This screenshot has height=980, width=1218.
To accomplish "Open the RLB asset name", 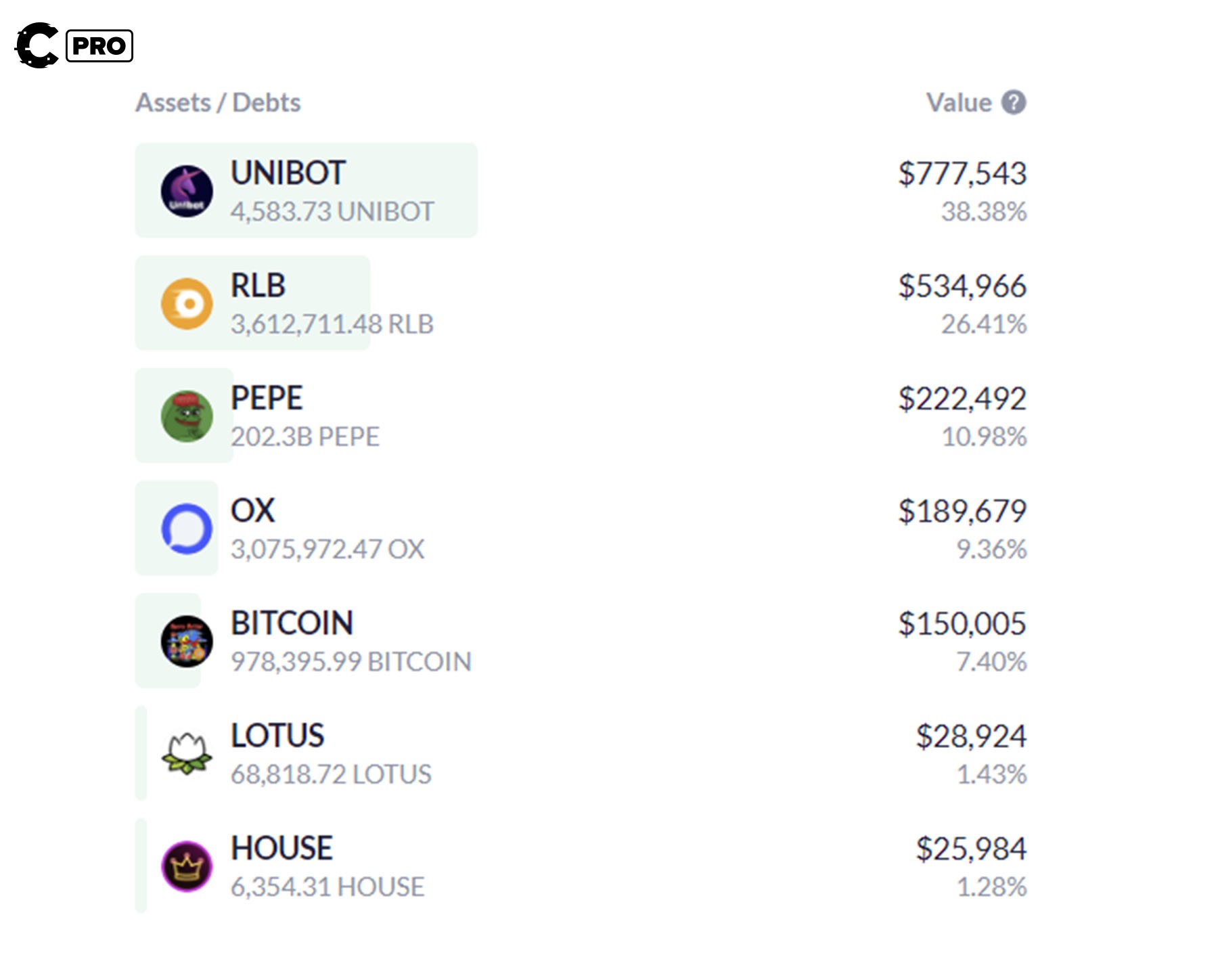I will coord(258,286).
